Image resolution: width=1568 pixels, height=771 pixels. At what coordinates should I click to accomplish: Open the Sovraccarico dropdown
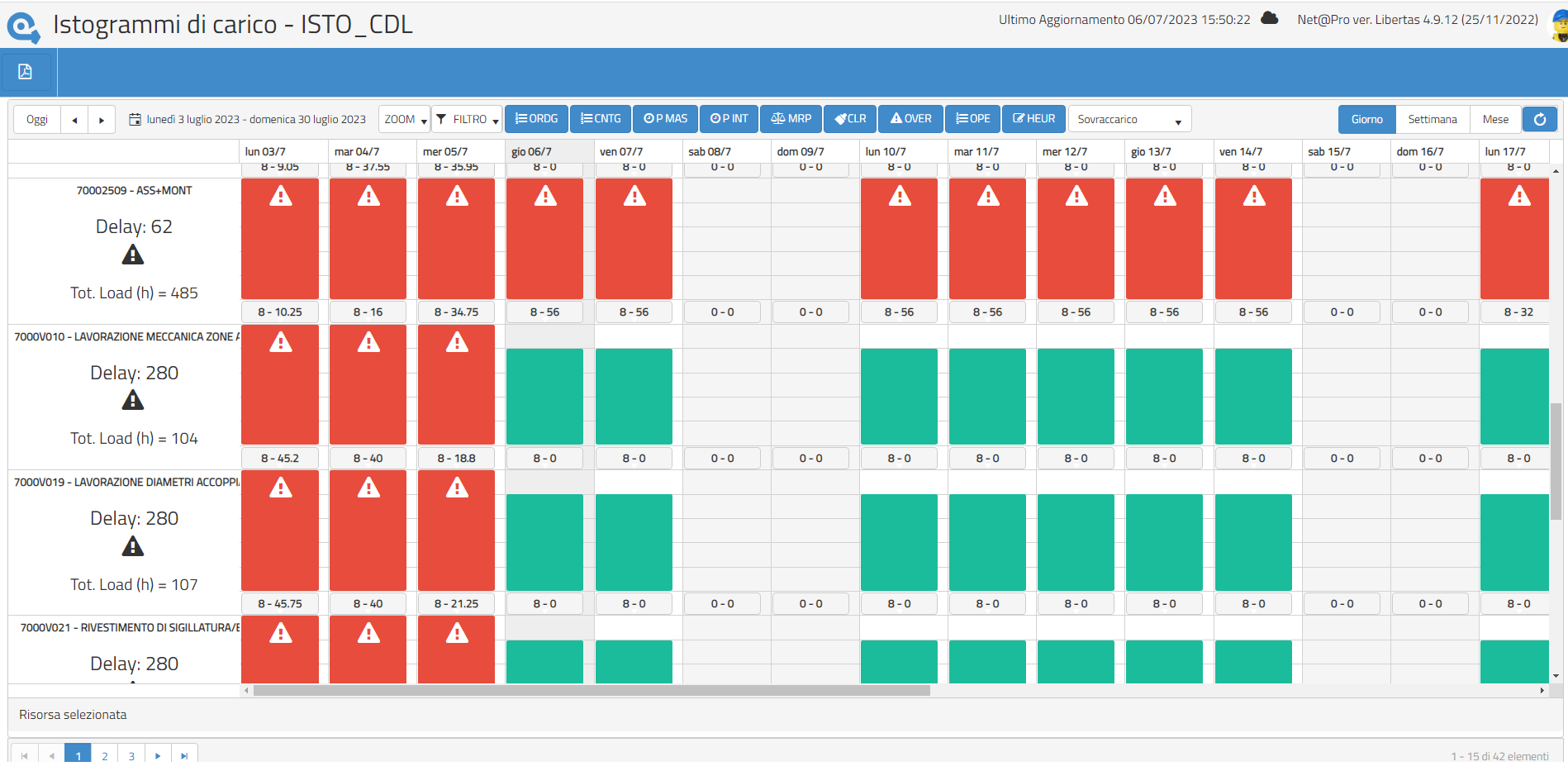click(1128, 119)
